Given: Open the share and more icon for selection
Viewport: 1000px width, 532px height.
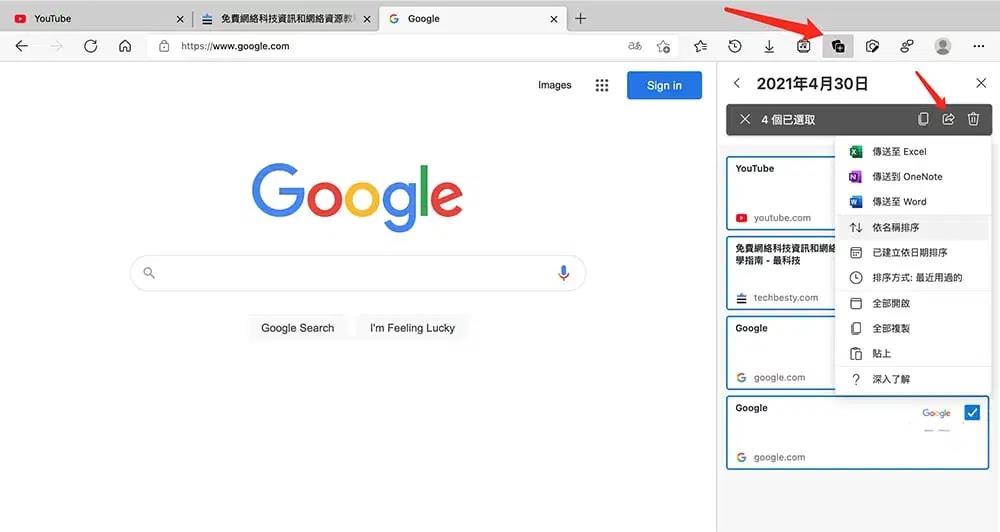Looking at the screenshot, I should pyautogui.click(x=948, y=119).
